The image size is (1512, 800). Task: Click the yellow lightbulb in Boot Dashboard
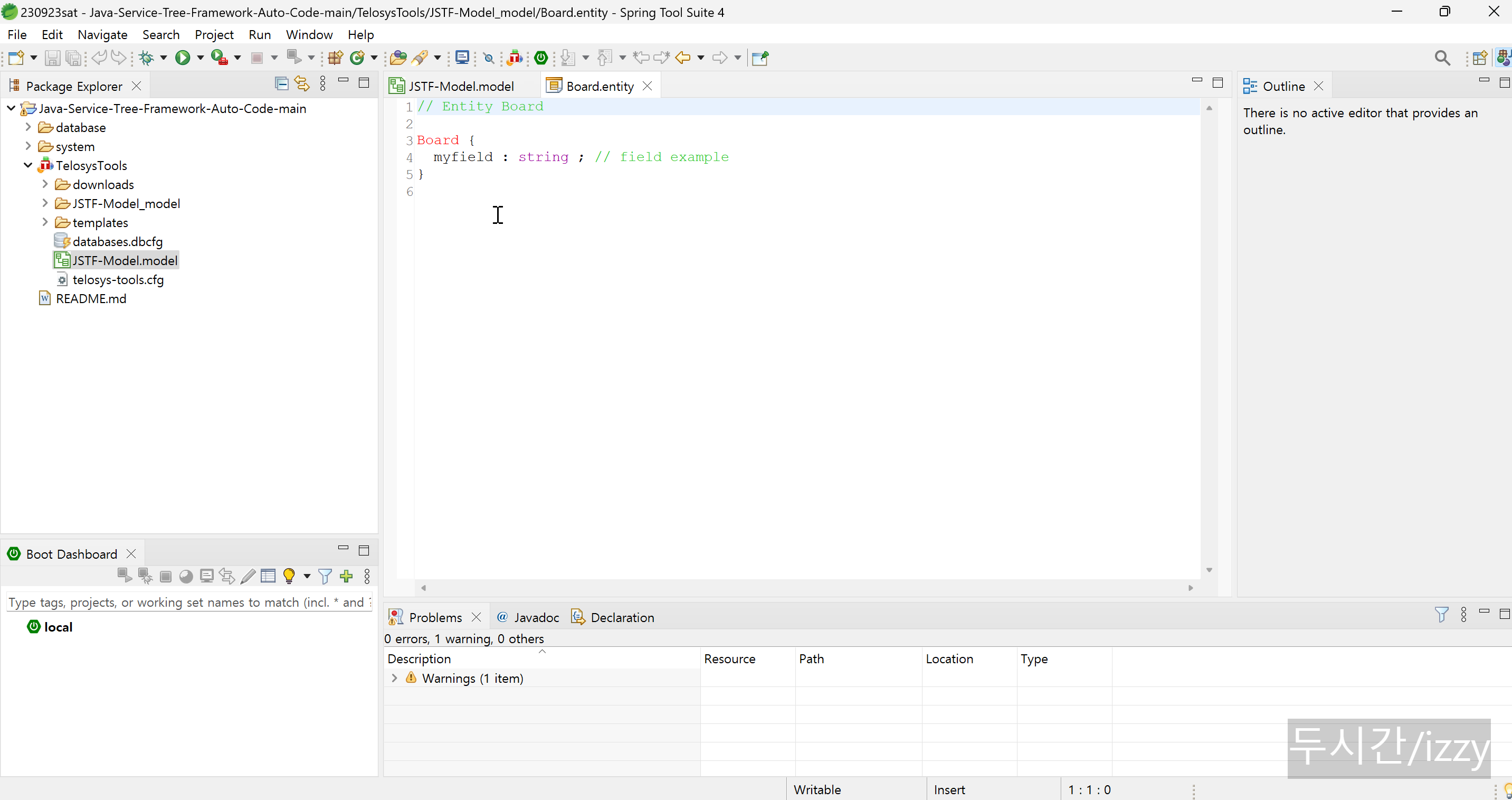[x=289, y=576]
